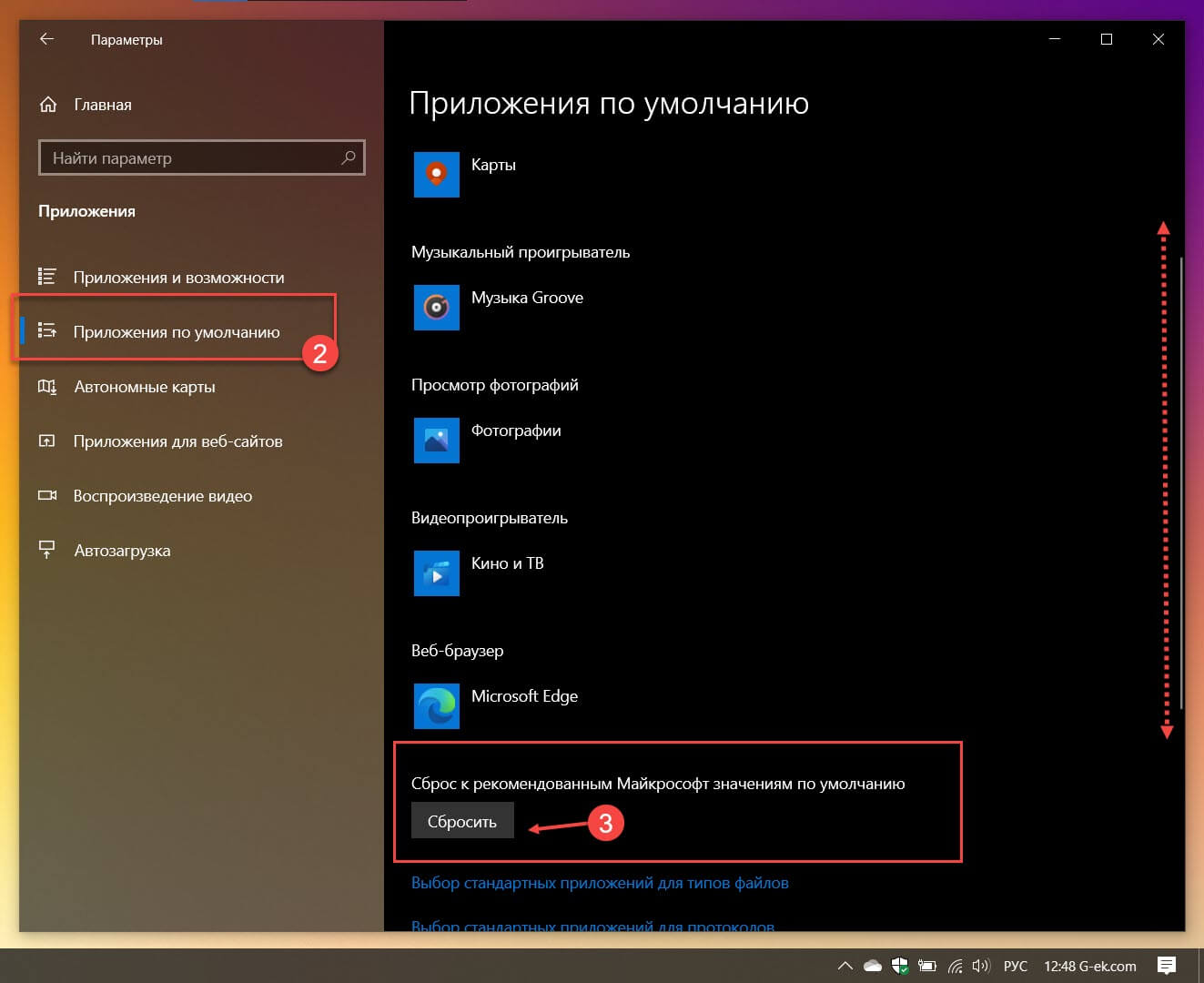Click the Музыка Groove app icon
The width and height of the screenshot is (1204, 983).
pos(437,308)
